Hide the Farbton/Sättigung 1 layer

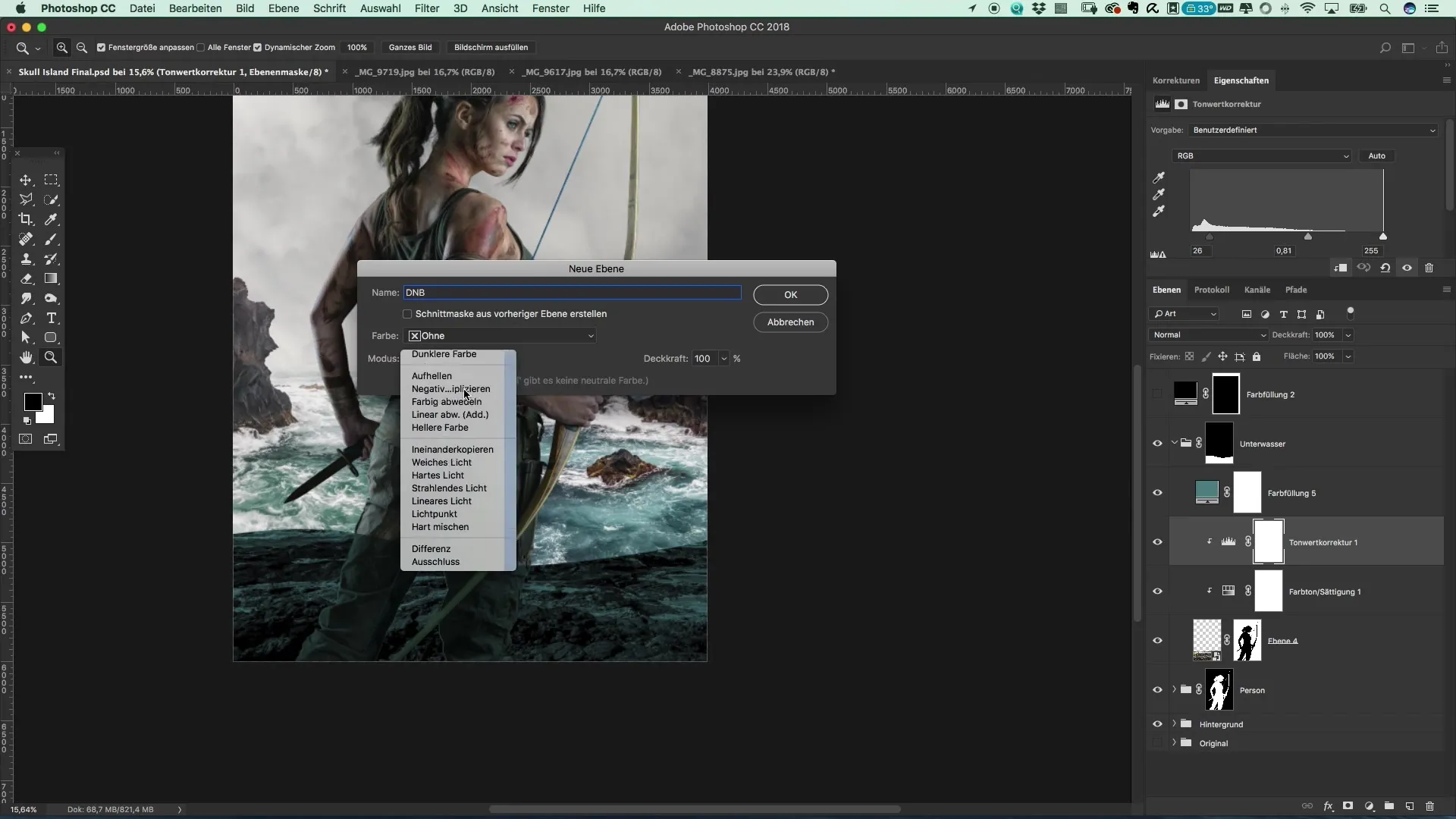point(1157,591)
